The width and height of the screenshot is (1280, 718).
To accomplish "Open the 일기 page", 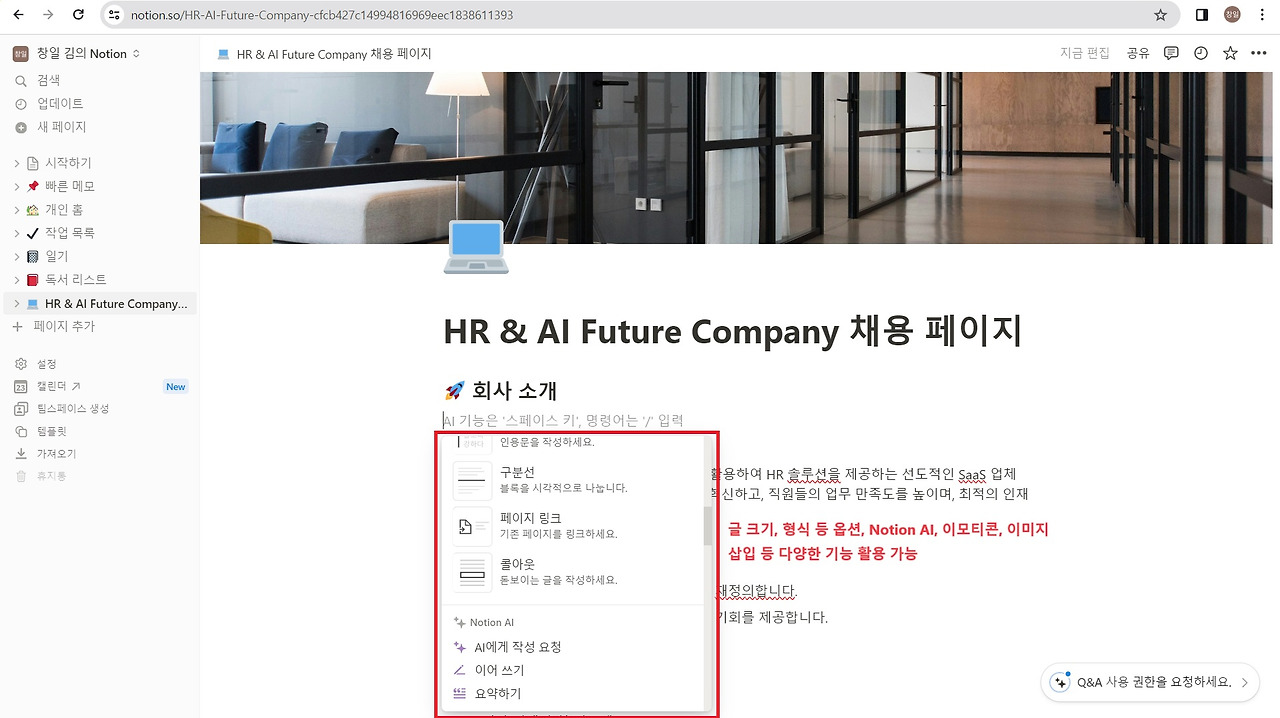I will [x=57, y=257].
